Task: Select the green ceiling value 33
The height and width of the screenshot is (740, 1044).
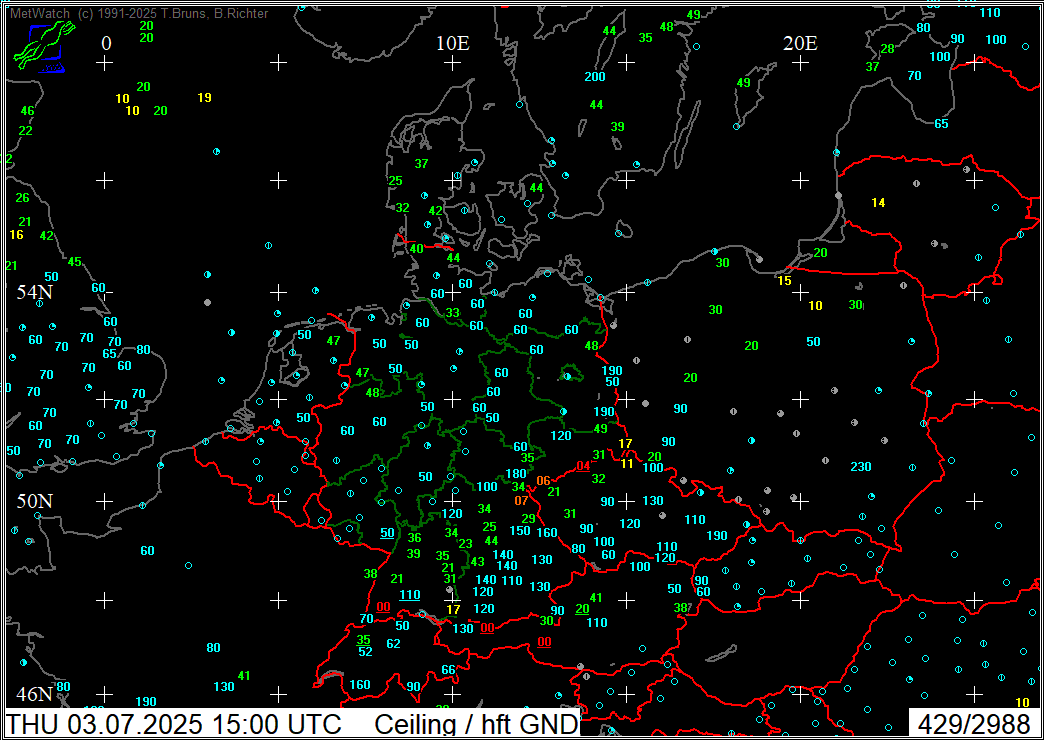Action: (453, 312)
